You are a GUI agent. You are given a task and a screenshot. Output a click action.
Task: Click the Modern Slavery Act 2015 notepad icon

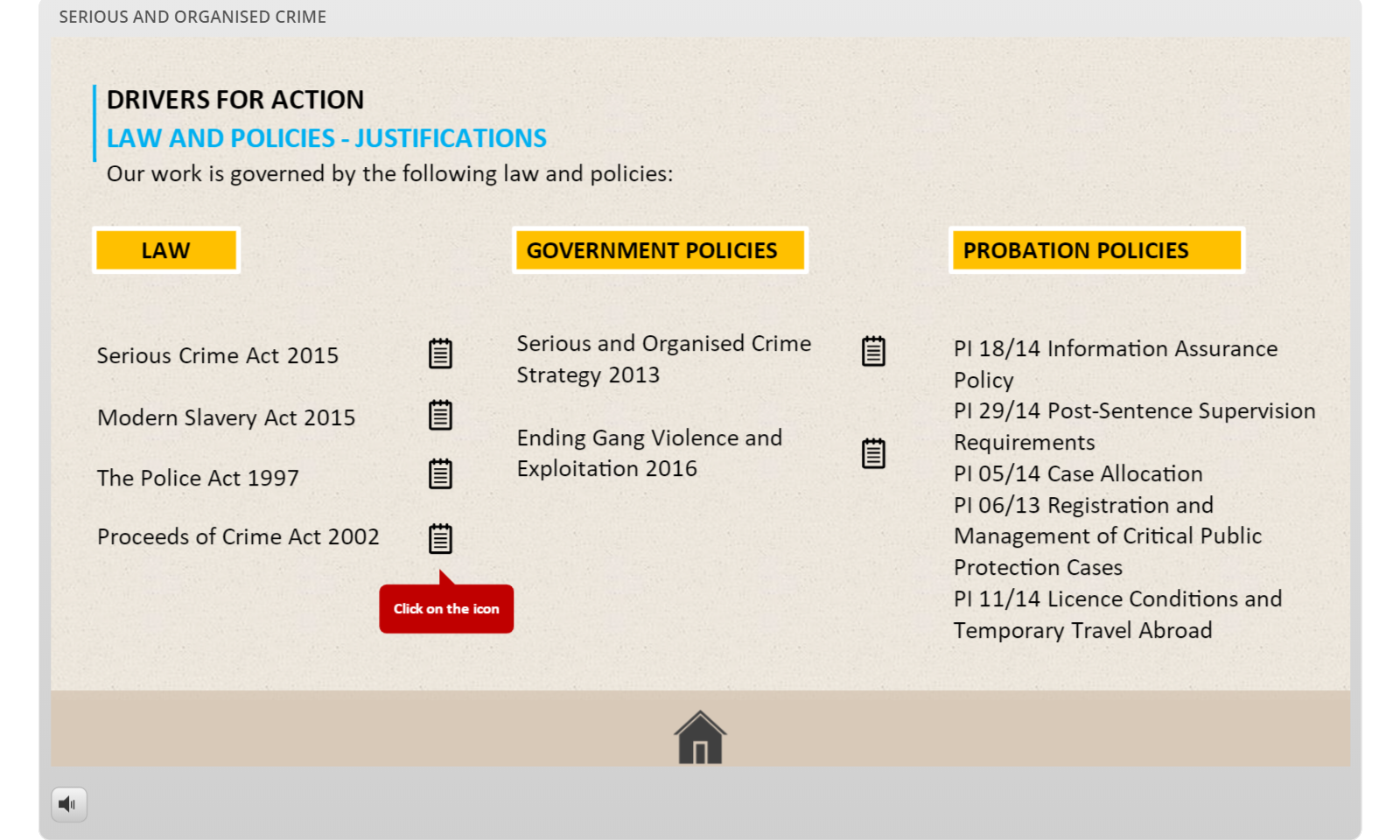tap(440, 415)
